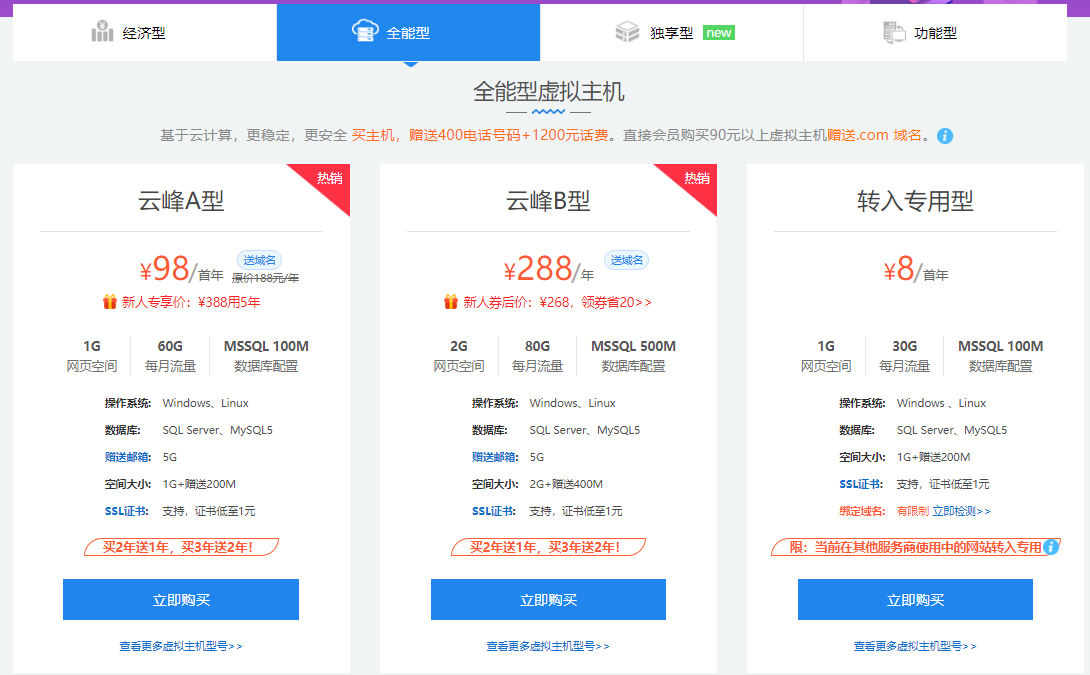The width and height of the screenshot is (1090, 675).
Task: Click 立即购买 under 云峰A型
Action: coord(181,599)
